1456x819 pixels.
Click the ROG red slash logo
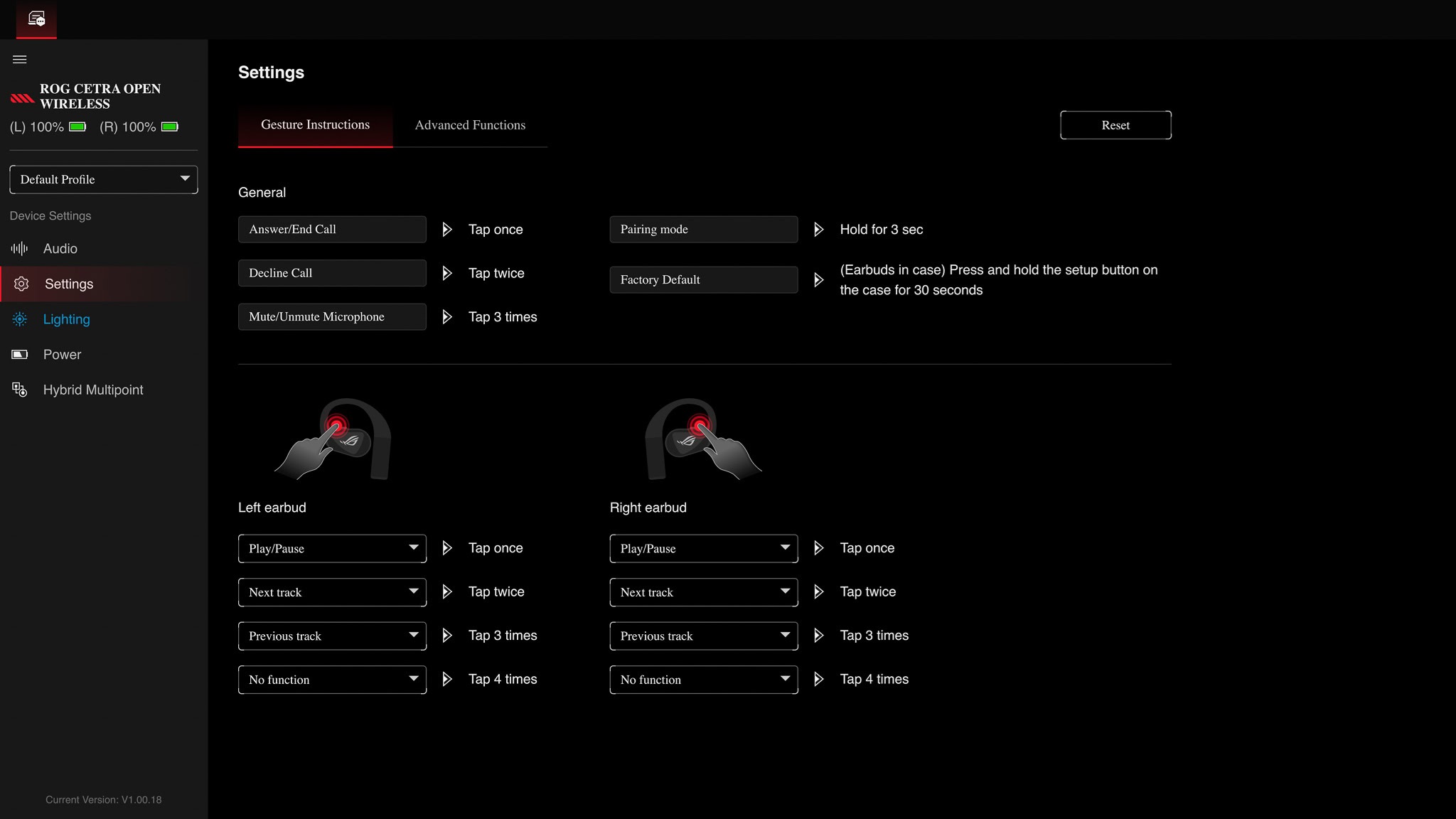[22, 97]
